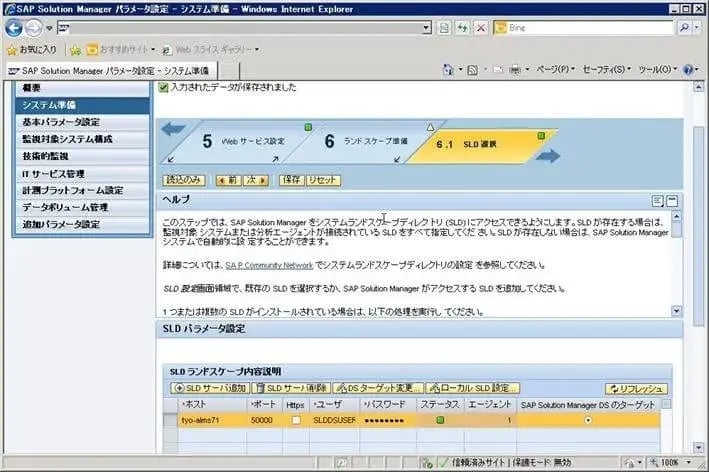The image size is (709, 472).
Task: Click the Help question mark icon
Action: (x=688, y=70)
